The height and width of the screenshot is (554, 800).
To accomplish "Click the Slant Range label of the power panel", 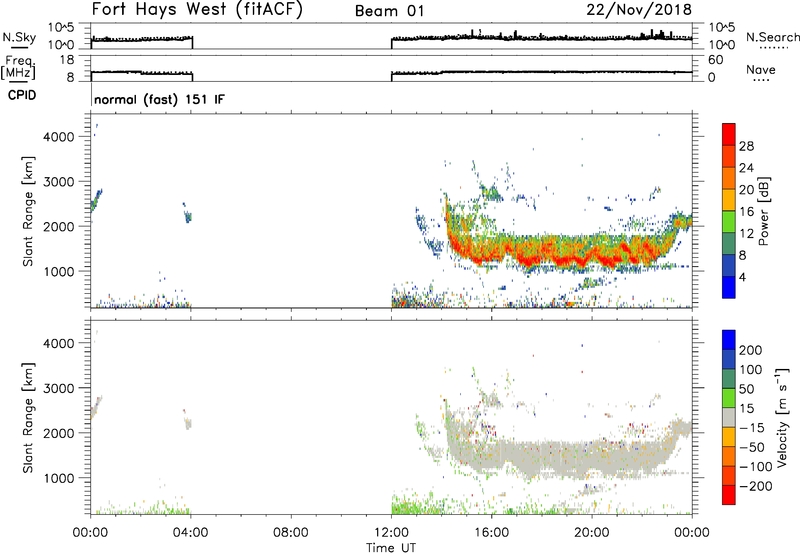I will coord(28,211).
